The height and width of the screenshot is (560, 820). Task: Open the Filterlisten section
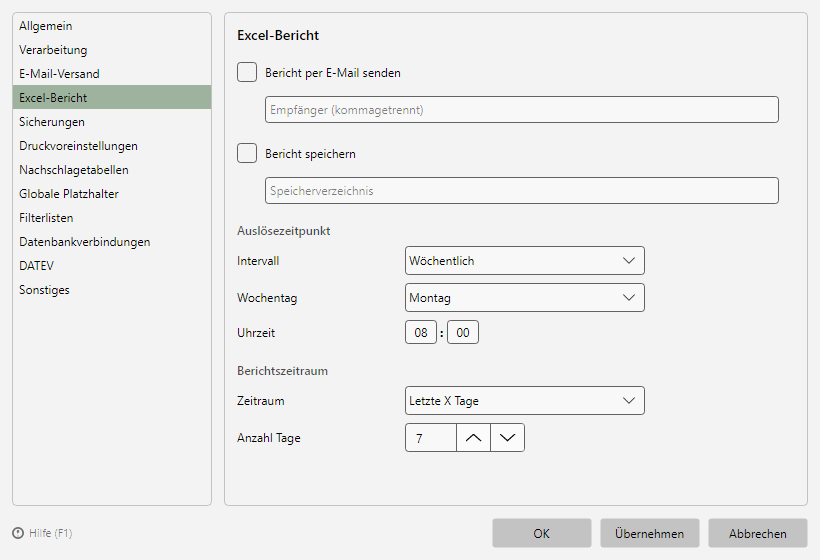[x=112, y=218]
